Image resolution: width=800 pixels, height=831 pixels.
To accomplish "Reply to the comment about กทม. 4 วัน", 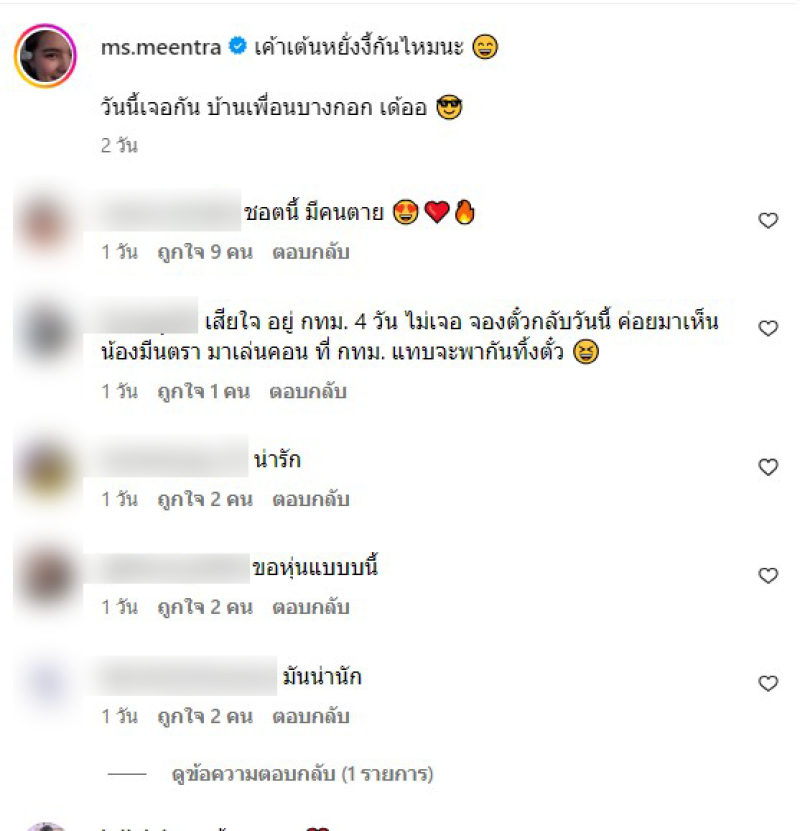I will coord(308,392).
